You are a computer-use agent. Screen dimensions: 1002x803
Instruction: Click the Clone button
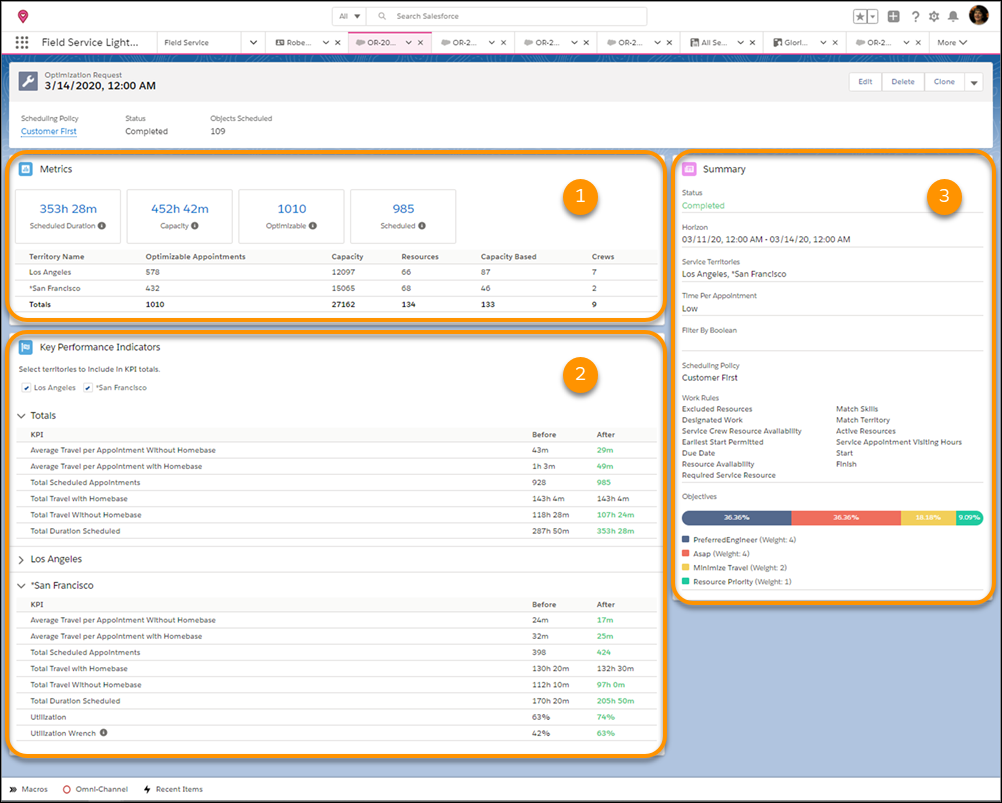pyautogui.click(x=944, y=82)
